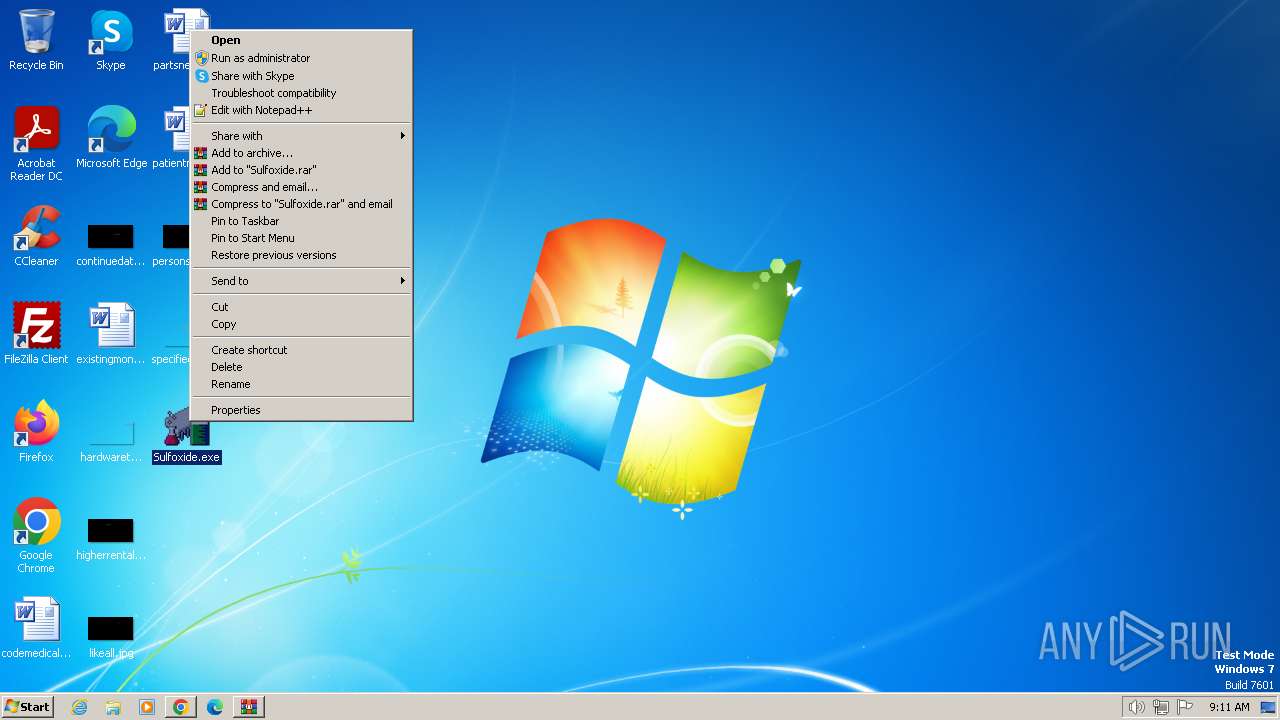Choose Compress and email...
The width and height of the screenshot is (1280, 720).
point(301,187)
